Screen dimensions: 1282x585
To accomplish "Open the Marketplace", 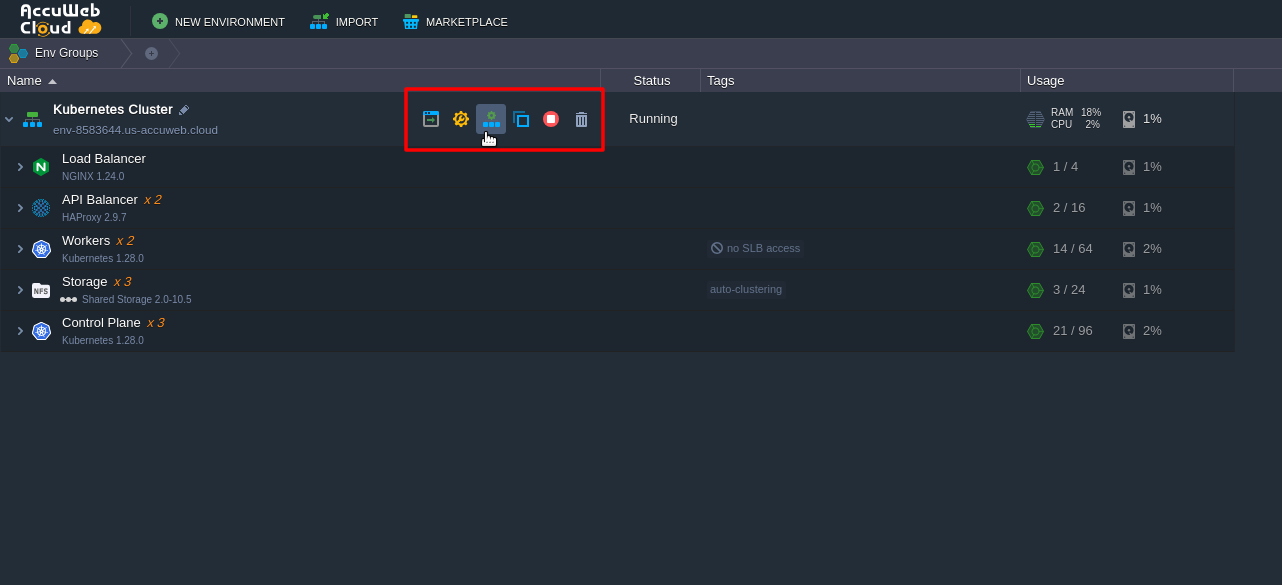I will coord(455,21).
